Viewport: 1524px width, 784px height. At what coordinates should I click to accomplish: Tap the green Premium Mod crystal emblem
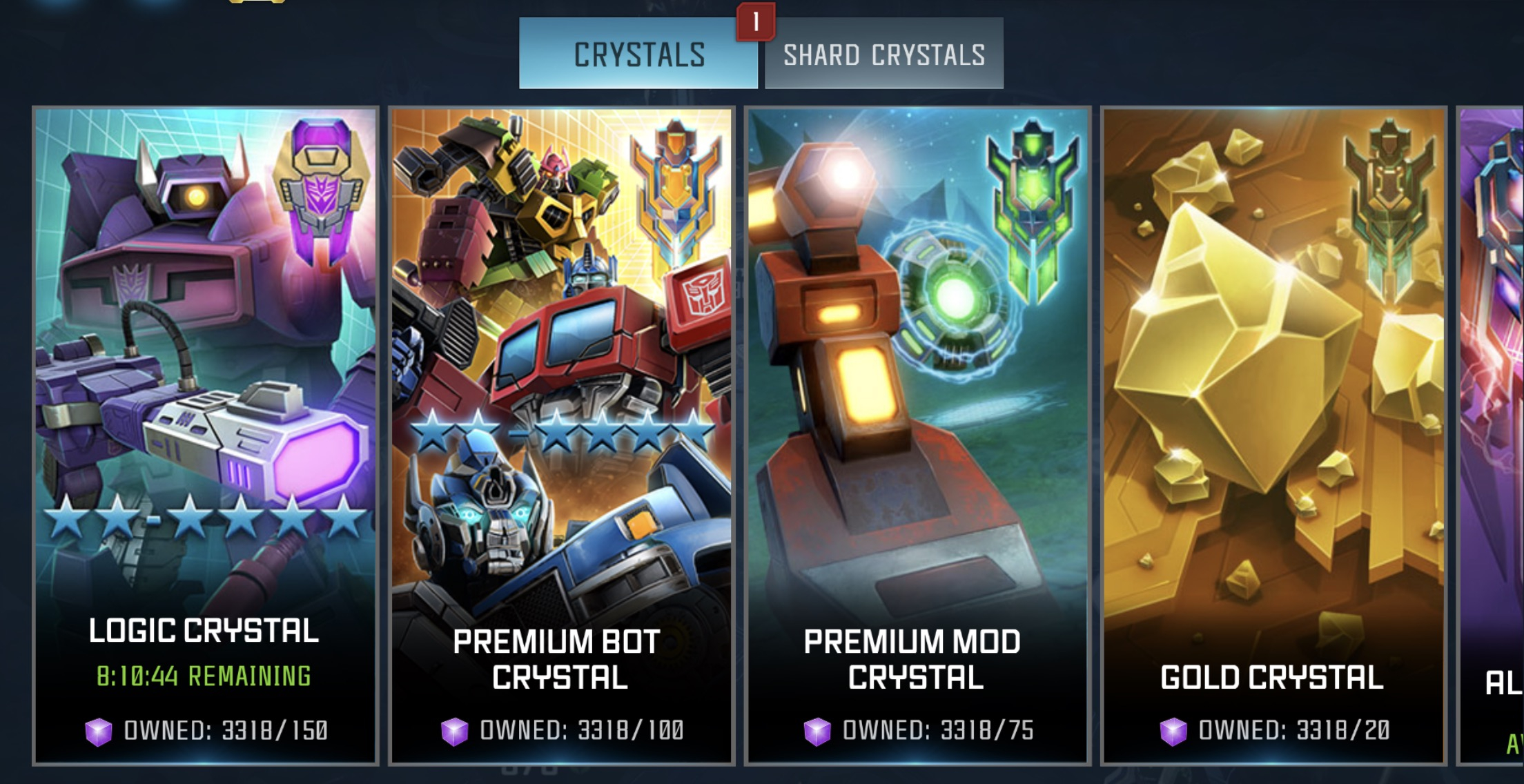[x=1033, y=210]
